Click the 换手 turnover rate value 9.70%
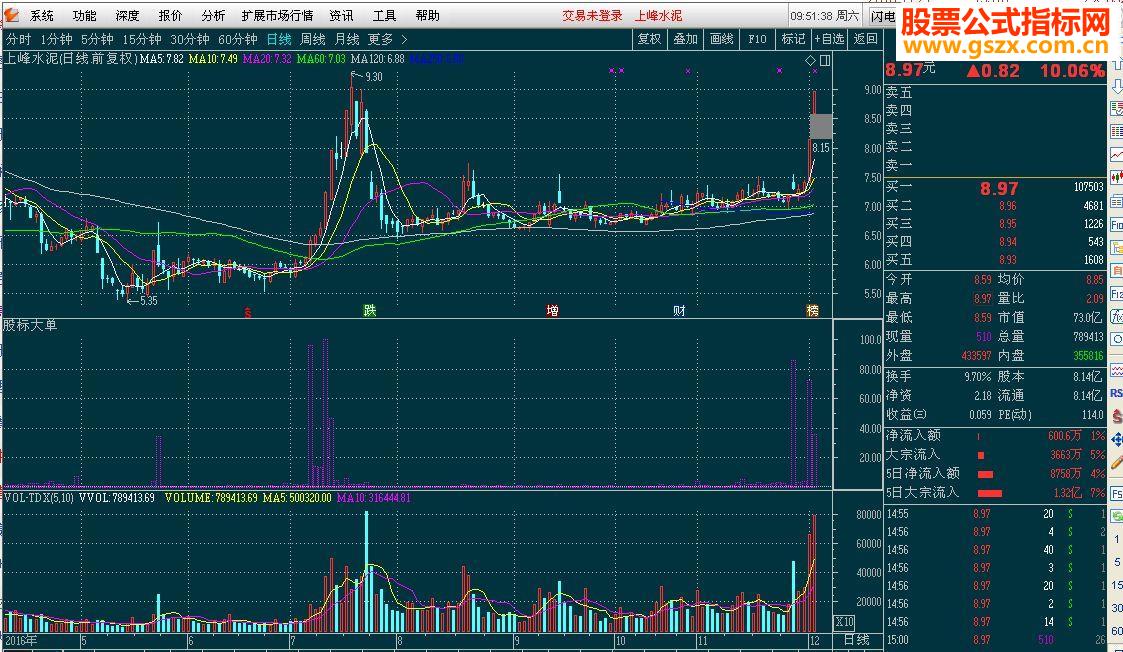This screenshot has width=1123, height=652. coord(978,376)
